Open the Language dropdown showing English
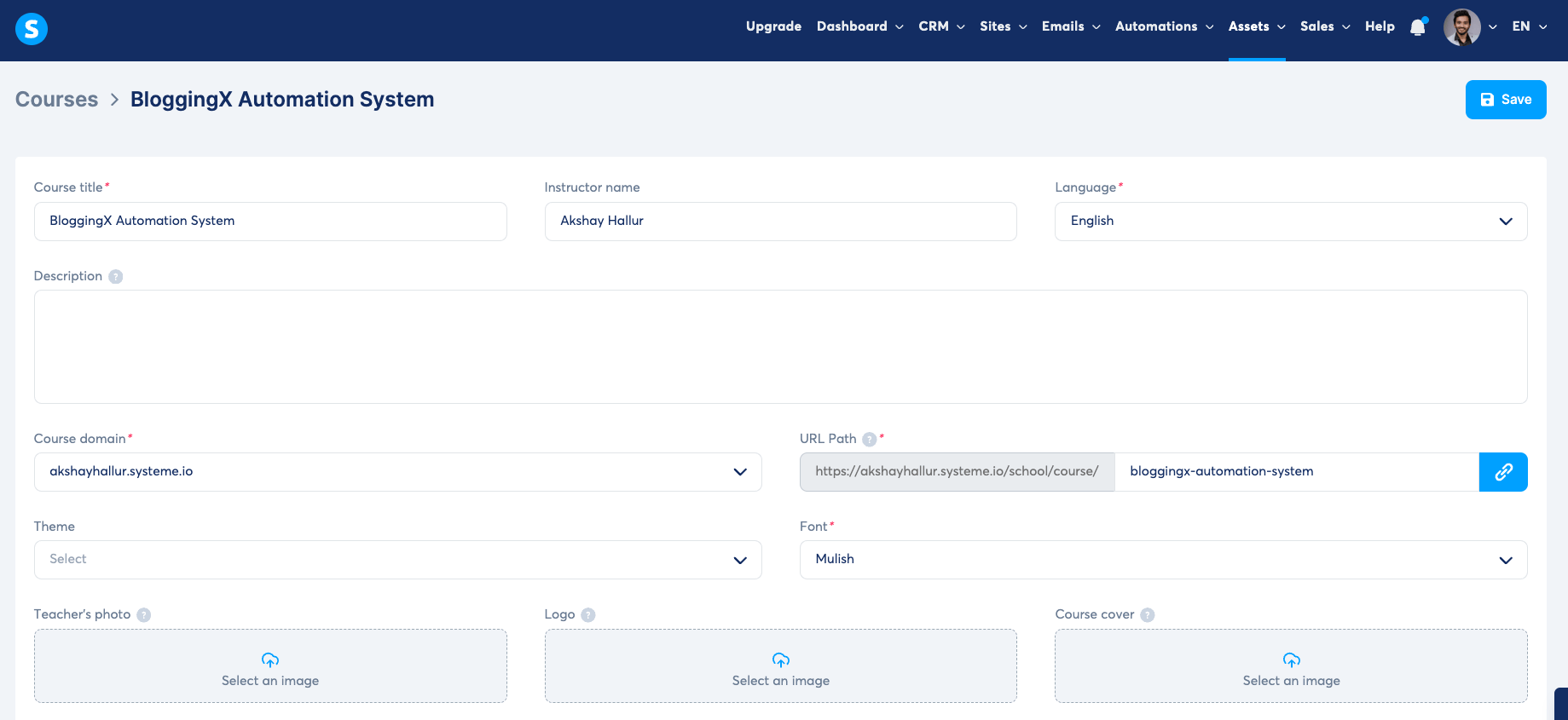This screenshot has width=1568, height=720. [1290, 222]
